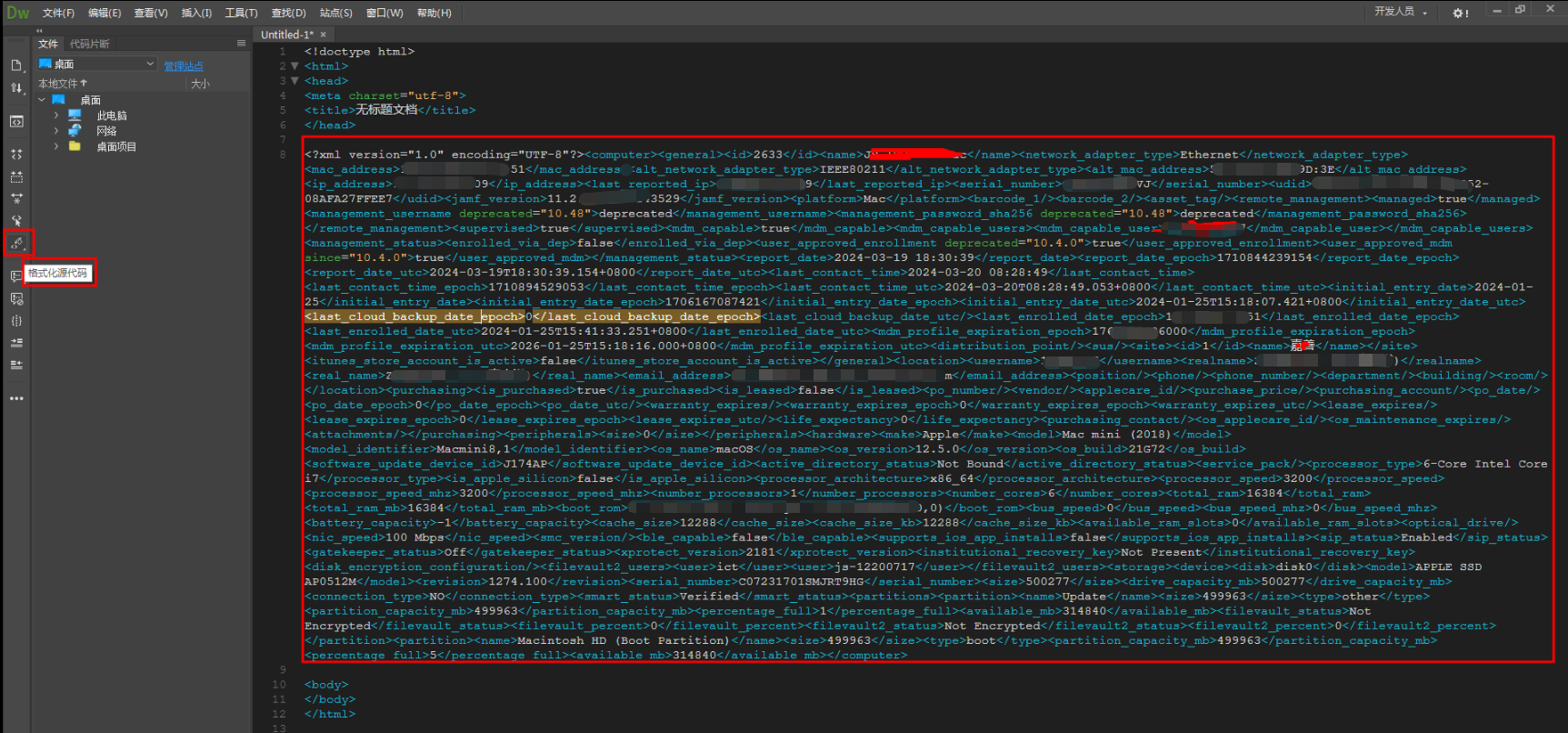Screen dimensions: 1568x733
Task: Select the 此电脑 tree row
Action: click(x=112, y=115)
